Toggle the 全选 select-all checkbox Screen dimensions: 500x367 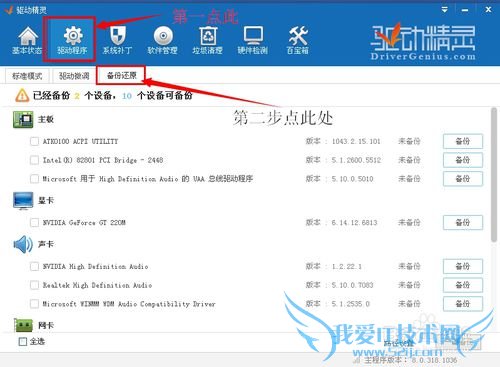coord(23,341)
